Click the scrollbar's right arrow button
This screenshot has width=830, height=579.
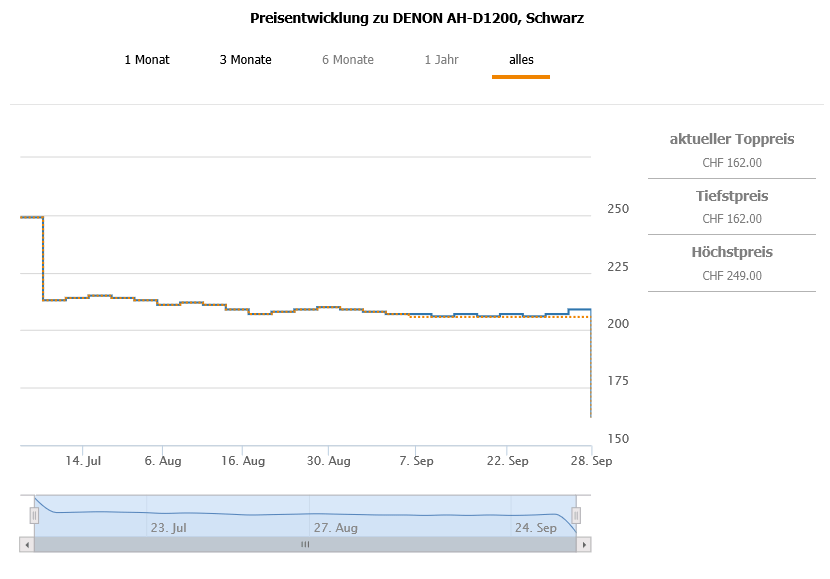[585, 545]
